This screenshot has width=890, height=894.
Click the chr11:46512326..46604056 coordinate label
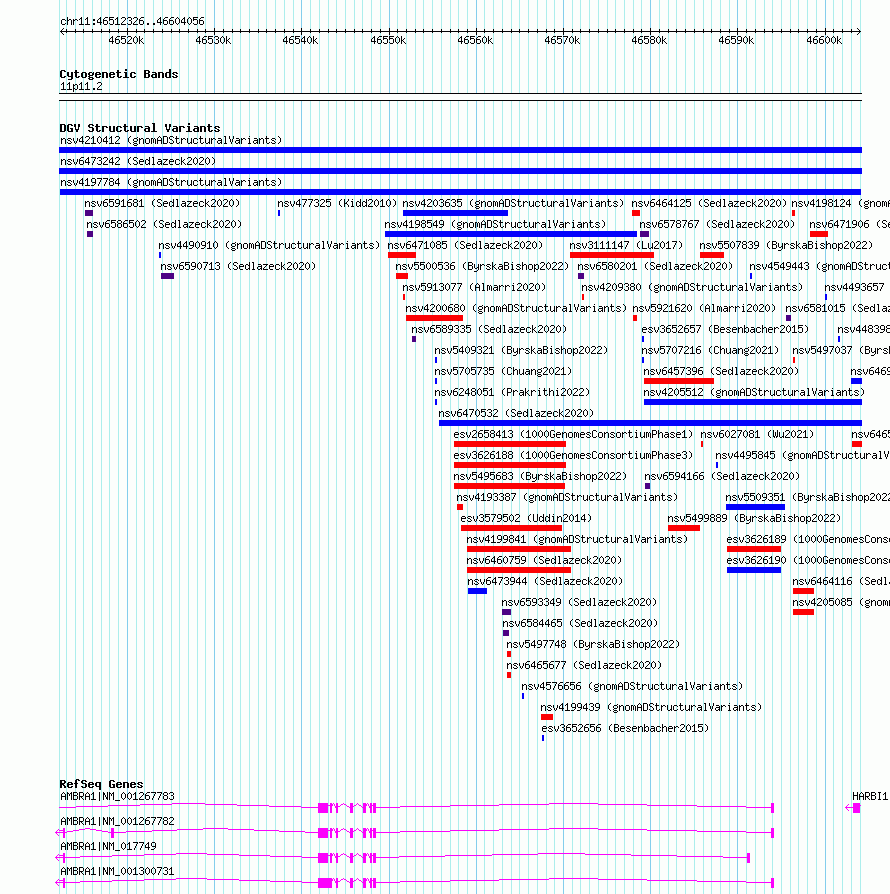pos(132,22)
